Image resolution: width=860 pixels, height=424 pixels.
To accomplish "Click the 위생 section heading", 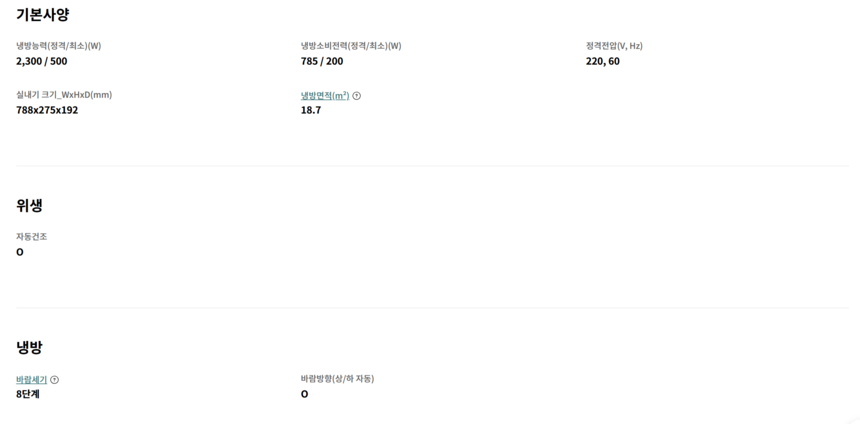I will coord(29,205).
